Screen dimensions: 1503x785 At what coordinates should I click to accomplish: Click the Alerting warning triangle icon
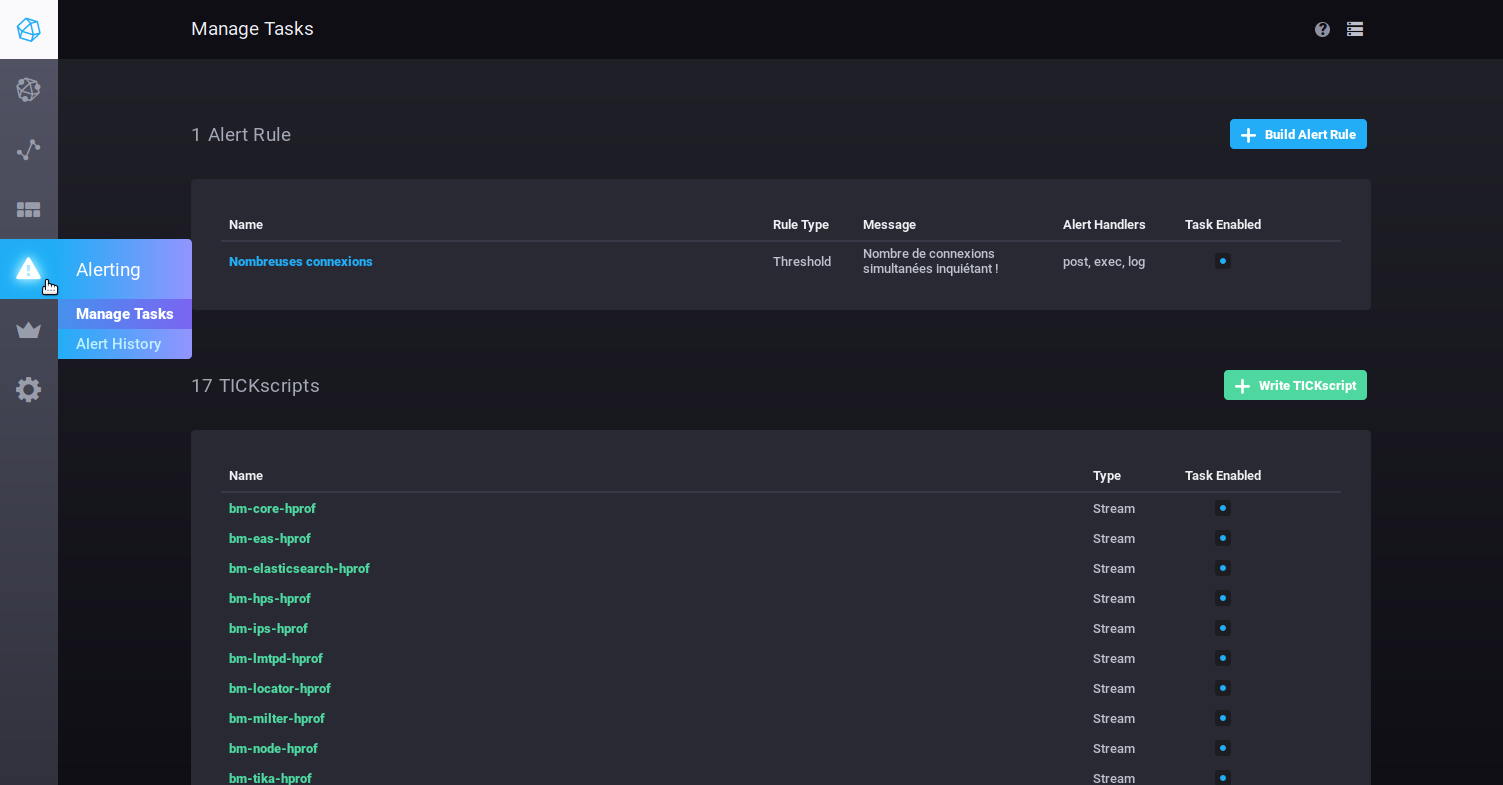(x=29, y=268)
